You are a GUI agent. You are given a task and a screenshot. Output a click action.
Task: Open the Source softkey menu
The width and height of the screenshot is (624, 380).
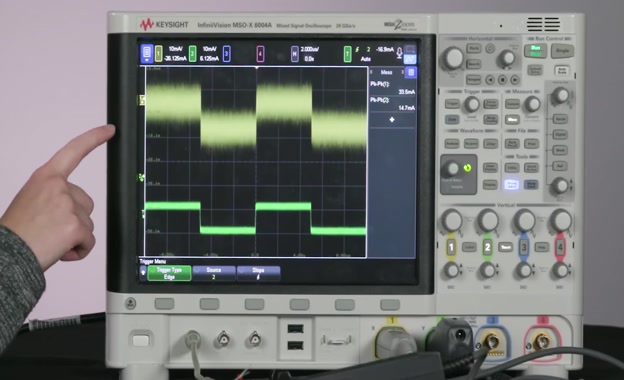click(x=214, y=273)
